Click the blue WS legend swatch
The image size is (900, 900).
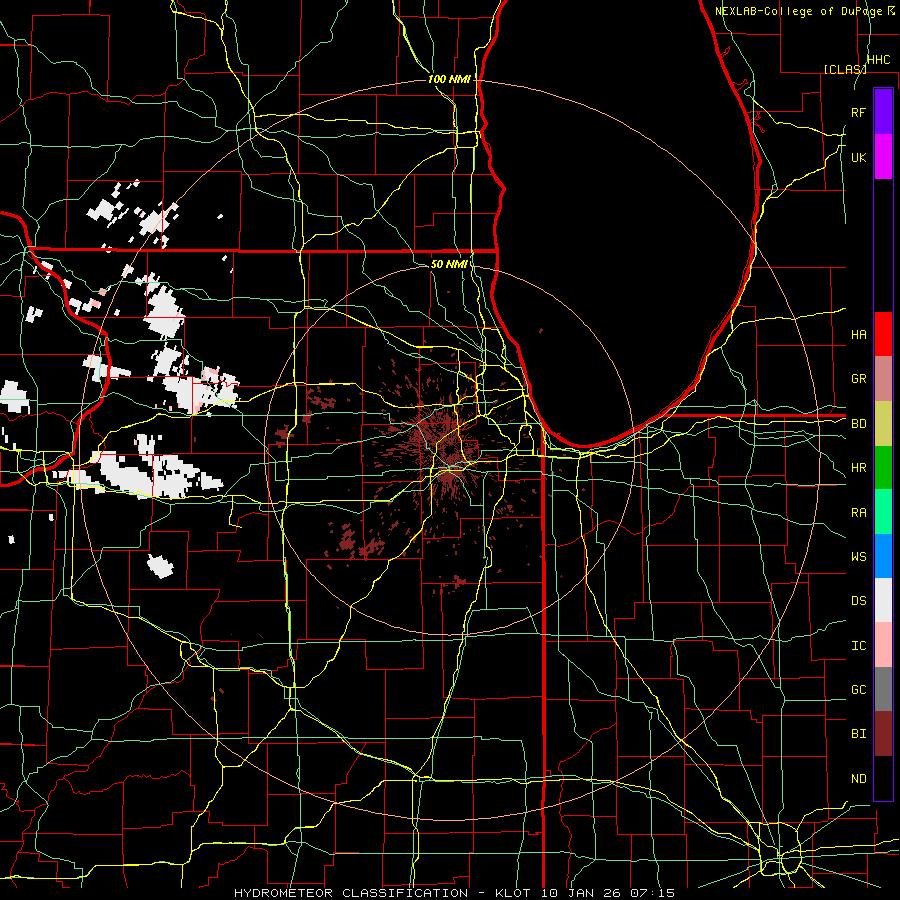point(883,556)
